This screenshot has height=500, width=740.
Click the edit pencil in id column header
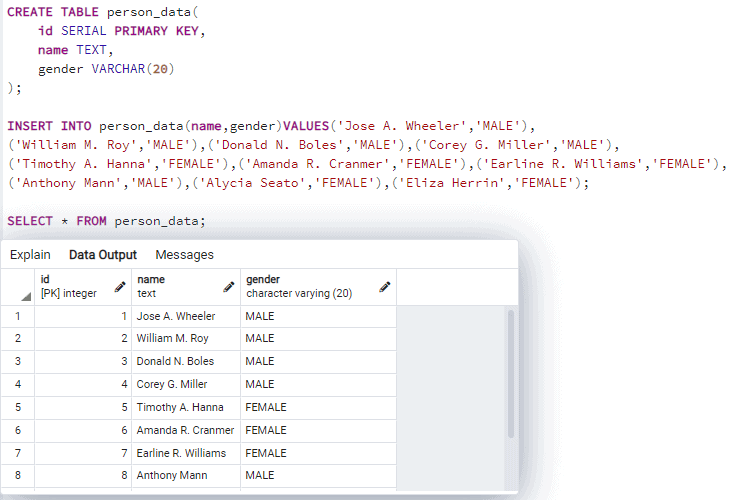click(120, 287)
